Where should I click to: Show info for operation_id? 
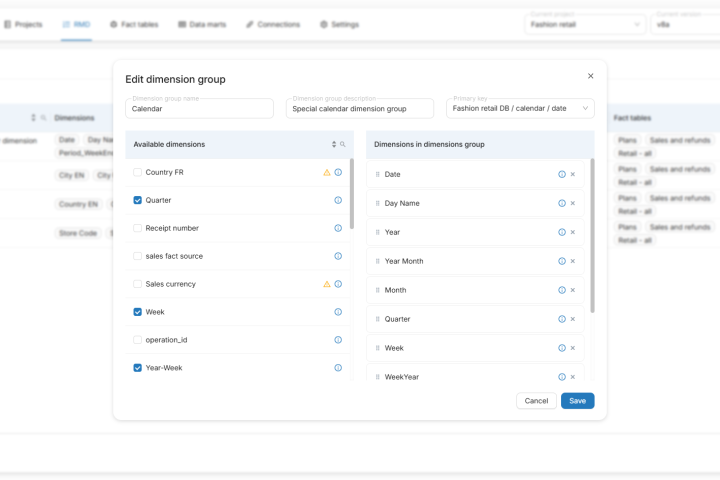coord(338,340)
